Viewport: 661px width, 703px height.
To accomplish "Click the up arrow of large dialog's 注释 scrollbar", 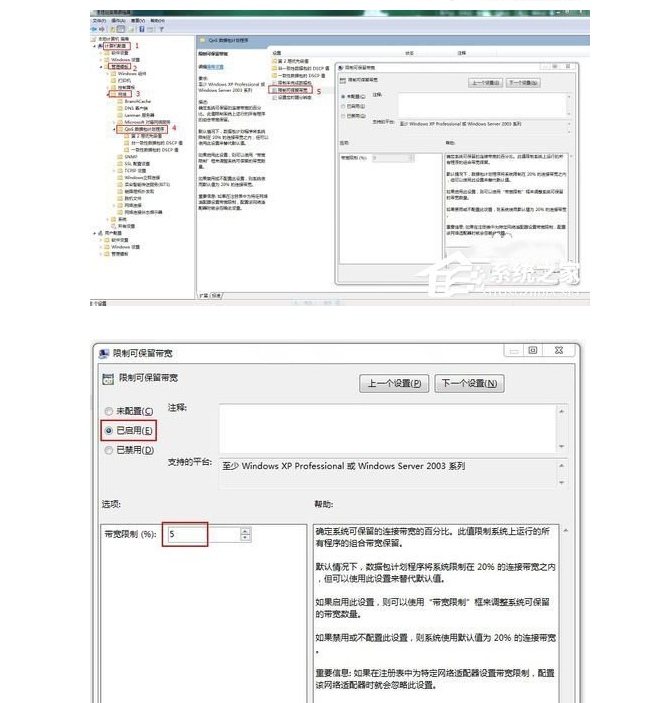I will click(561, 411).
